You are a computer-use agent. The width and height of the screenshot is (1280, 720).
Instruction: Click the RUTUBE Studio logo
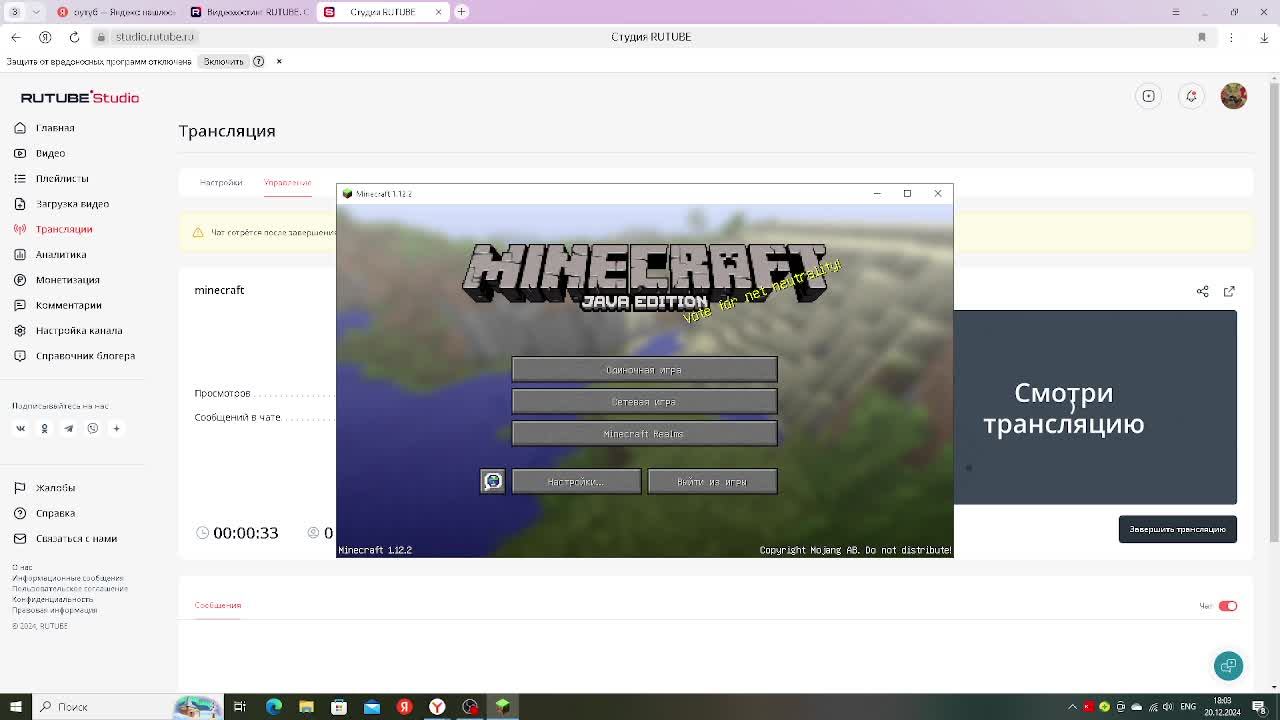[x=80, y=97]
